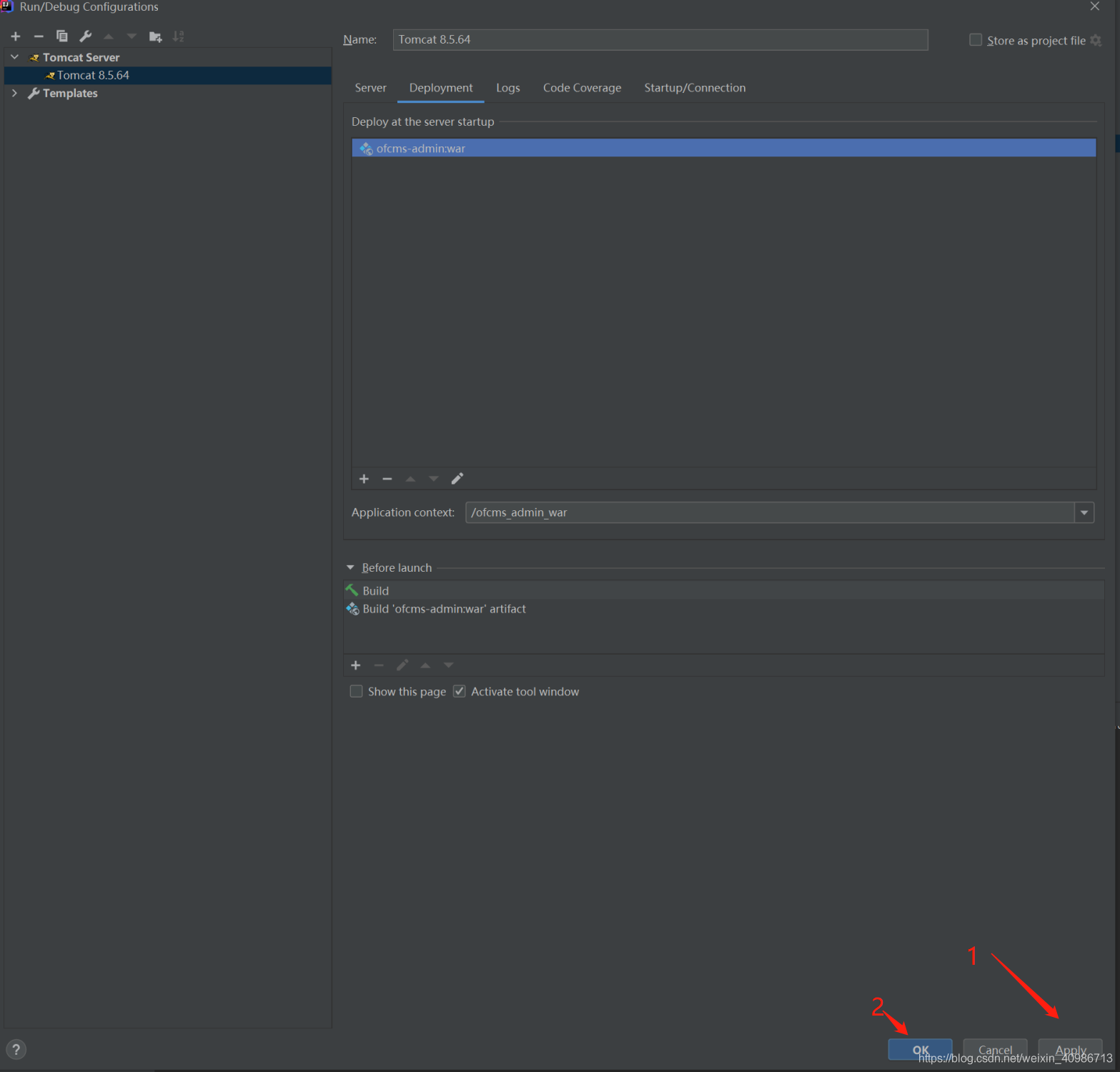Add a new run configuration
The width and height of the screenshot is (1120, 1072).
(x=16, y=36)
